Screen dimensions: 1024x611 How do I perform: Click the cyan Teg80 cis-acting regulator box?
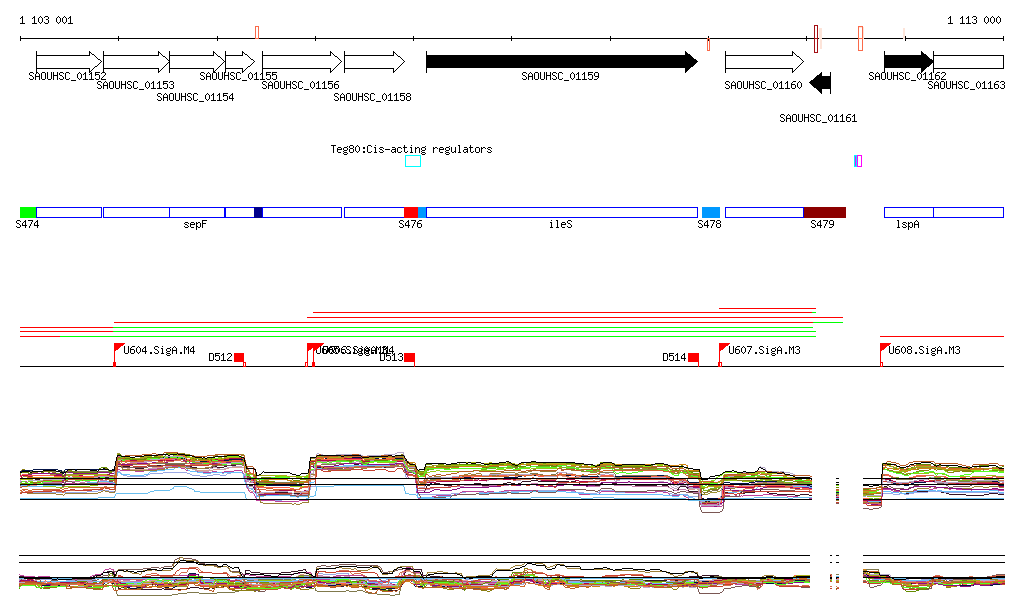coord(413,161)
